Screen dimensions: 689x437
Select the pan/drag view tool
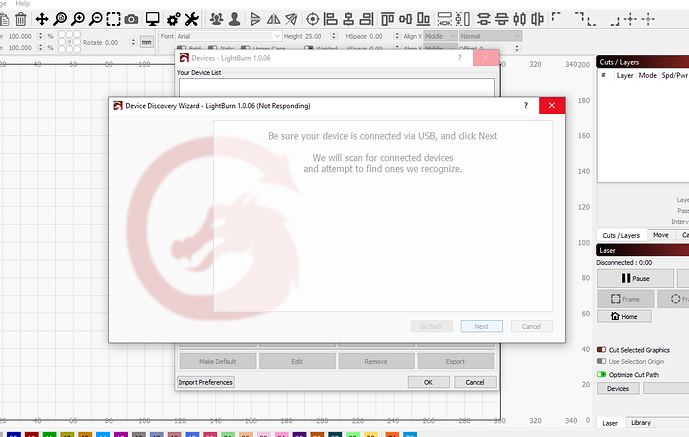point(42,19)
